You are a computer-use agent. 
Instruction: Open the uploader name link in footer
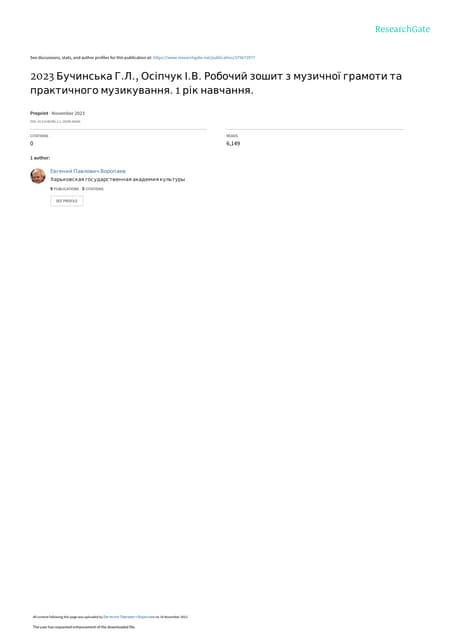pyautogui.click(x=129, y=617)
